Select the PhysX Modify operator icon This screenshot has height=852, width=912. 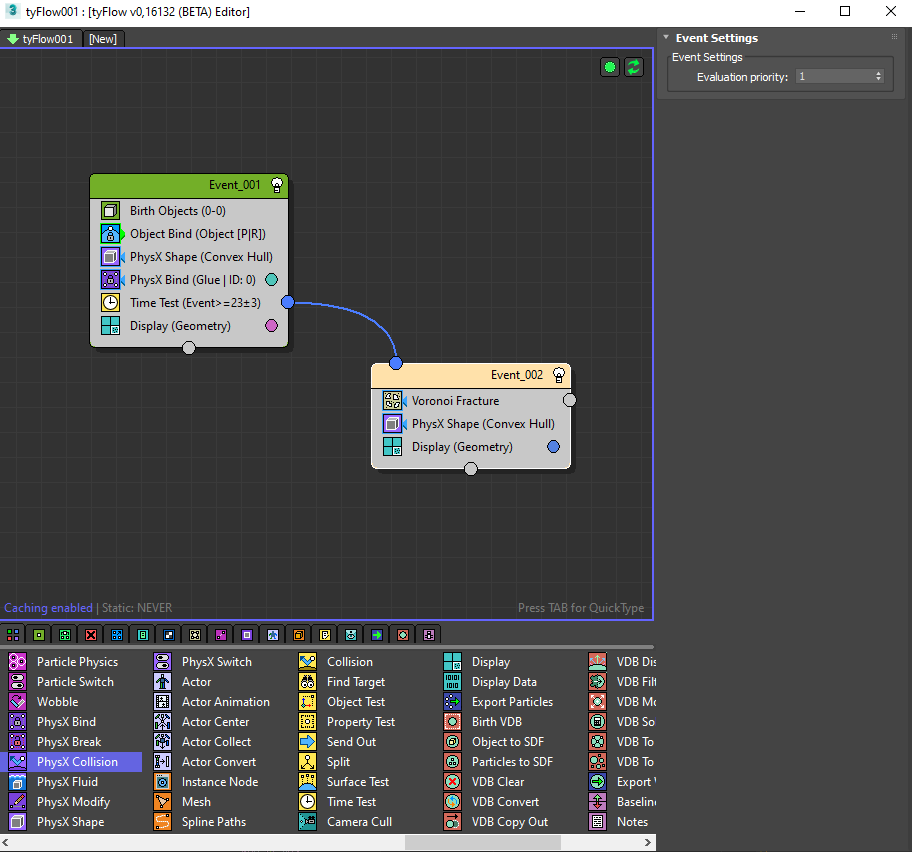tap(17, 802)
